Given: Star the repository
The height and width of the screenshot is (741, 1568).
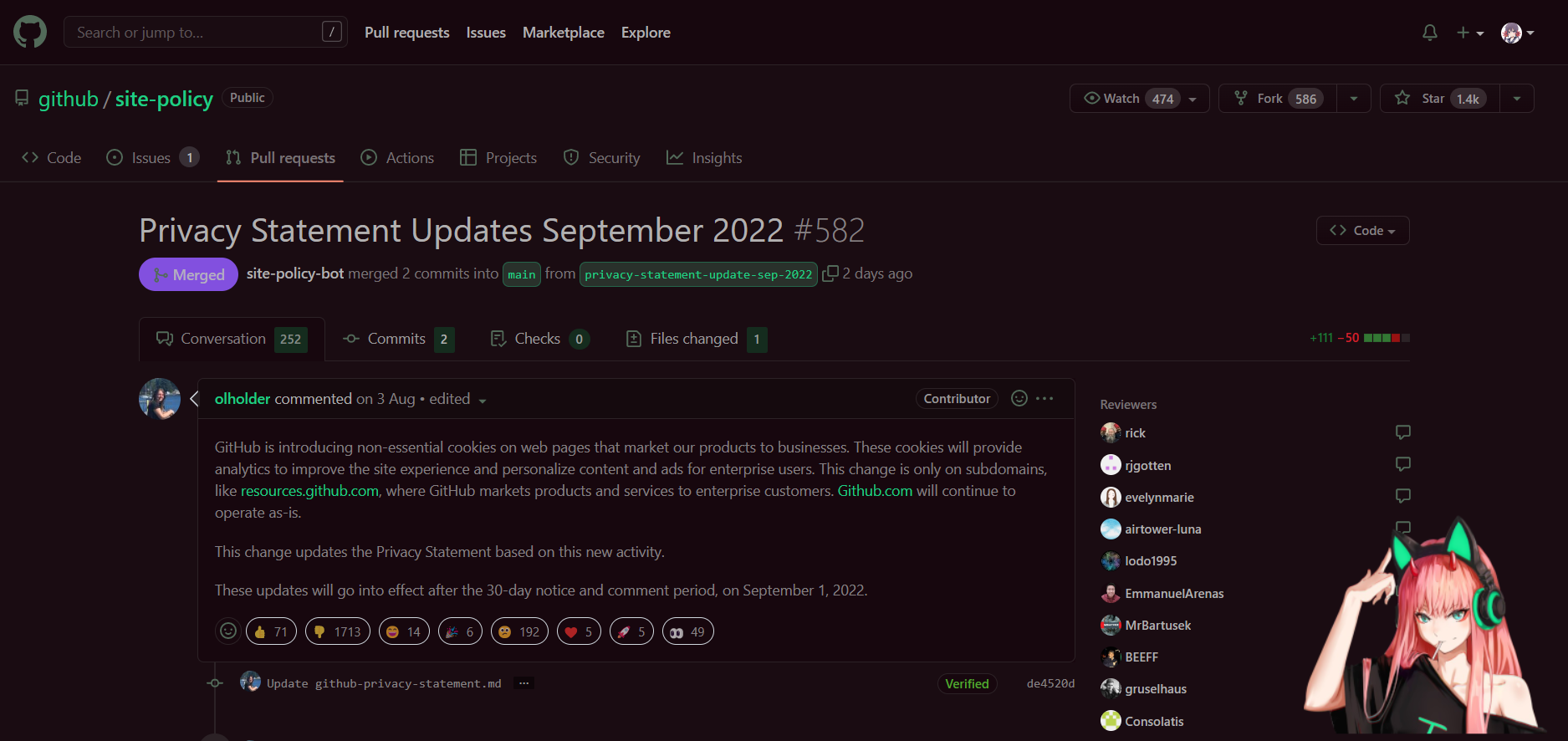Looking at the screenshot, I should (1440, 98).
